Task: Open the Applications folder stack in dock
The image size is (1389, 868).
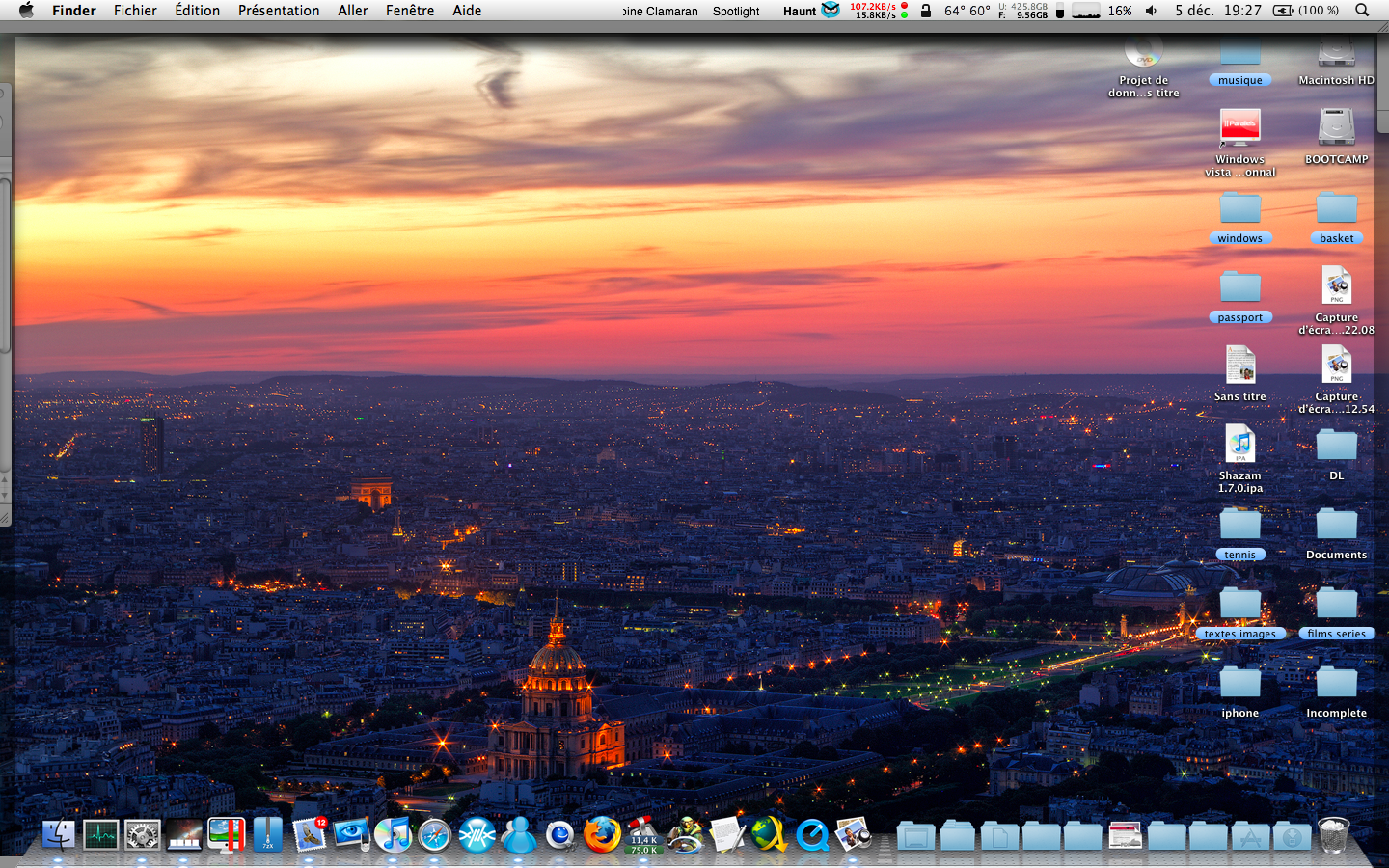Action: click(x=1250, y=836)
